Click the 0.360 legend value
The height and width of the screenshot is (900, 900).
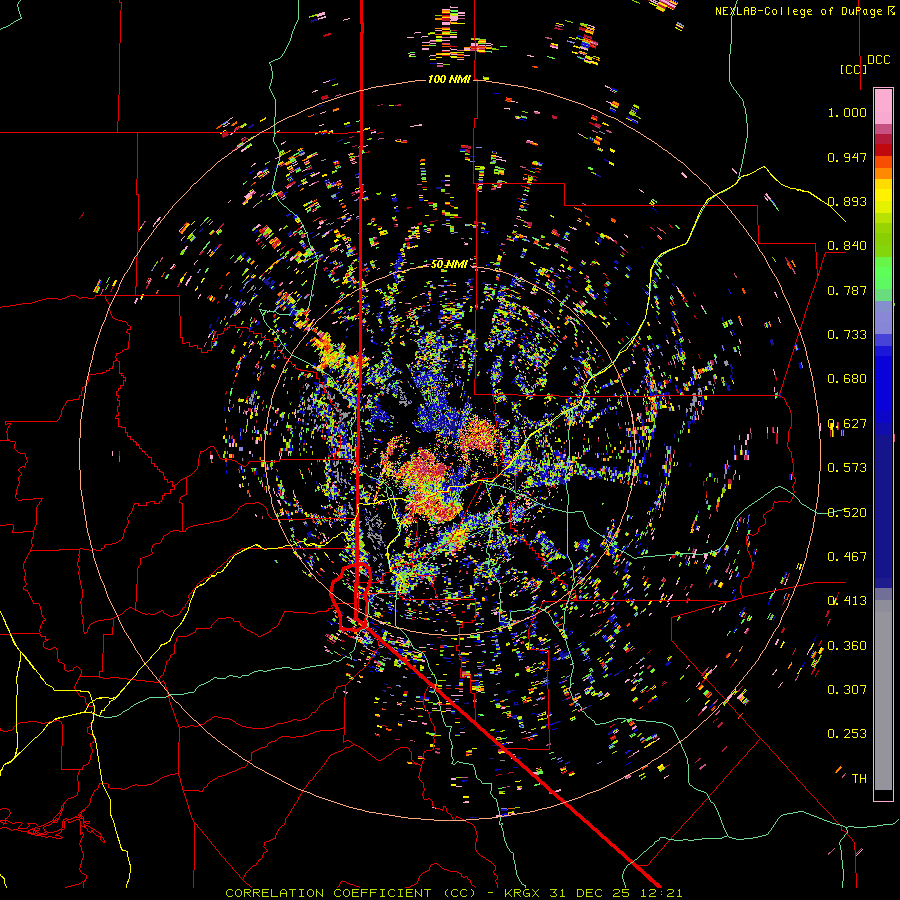[x=847, y=646]
